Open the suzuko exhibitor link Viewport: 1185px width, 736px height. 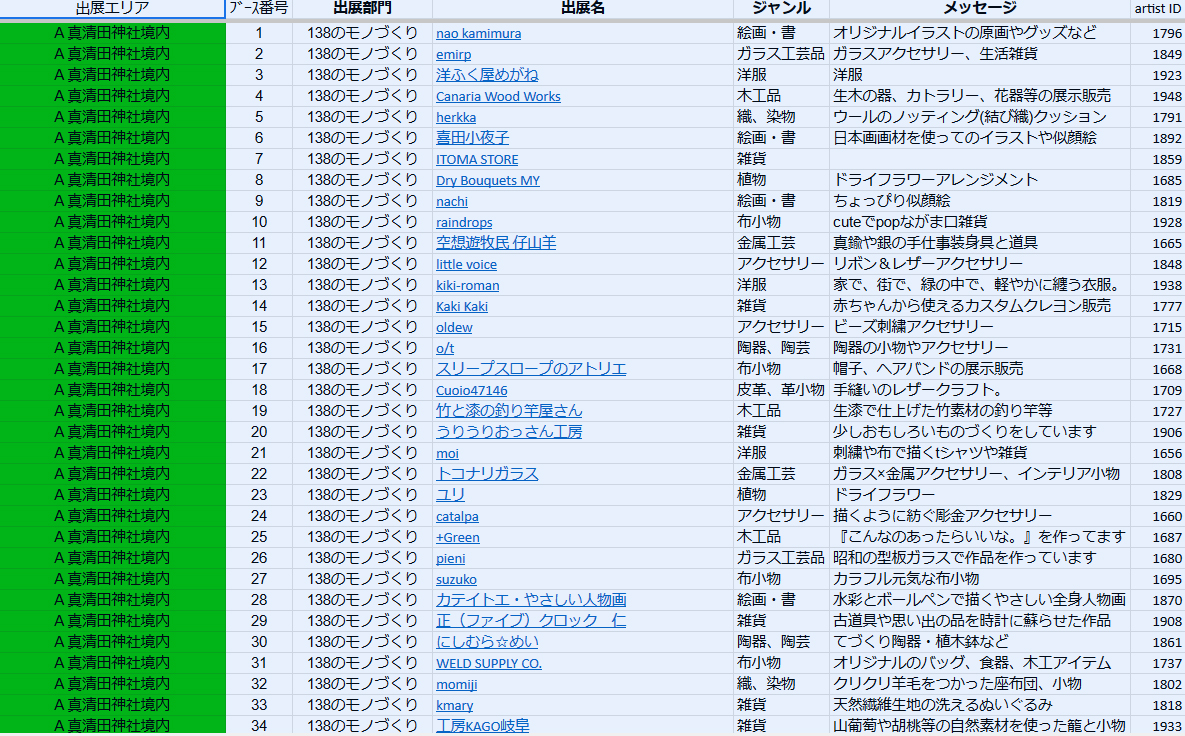coord(456,579)
